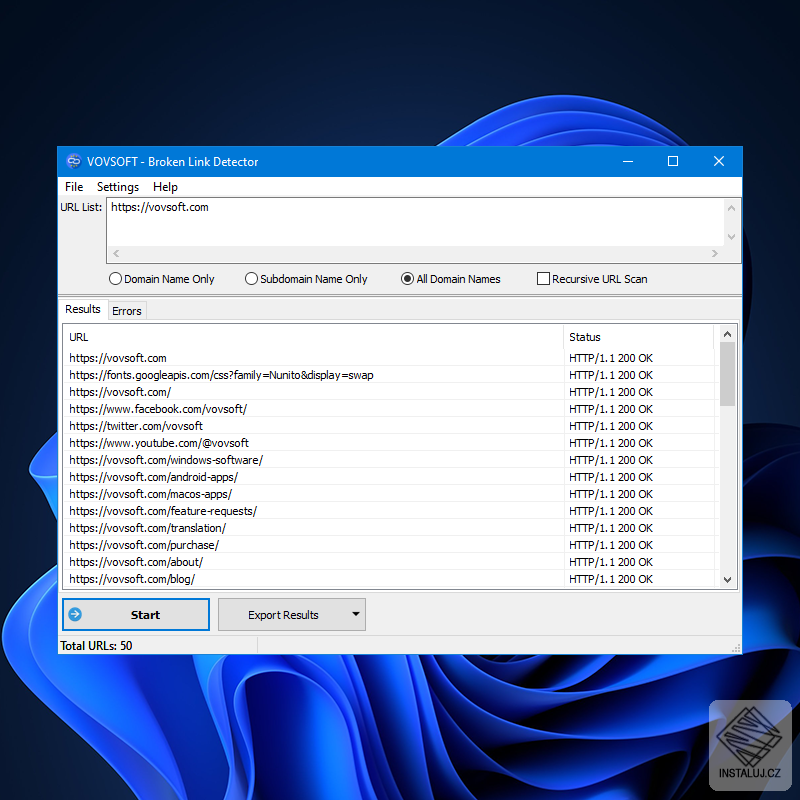Click the URL column header
800x800 pixels.
tap(313, 337)
